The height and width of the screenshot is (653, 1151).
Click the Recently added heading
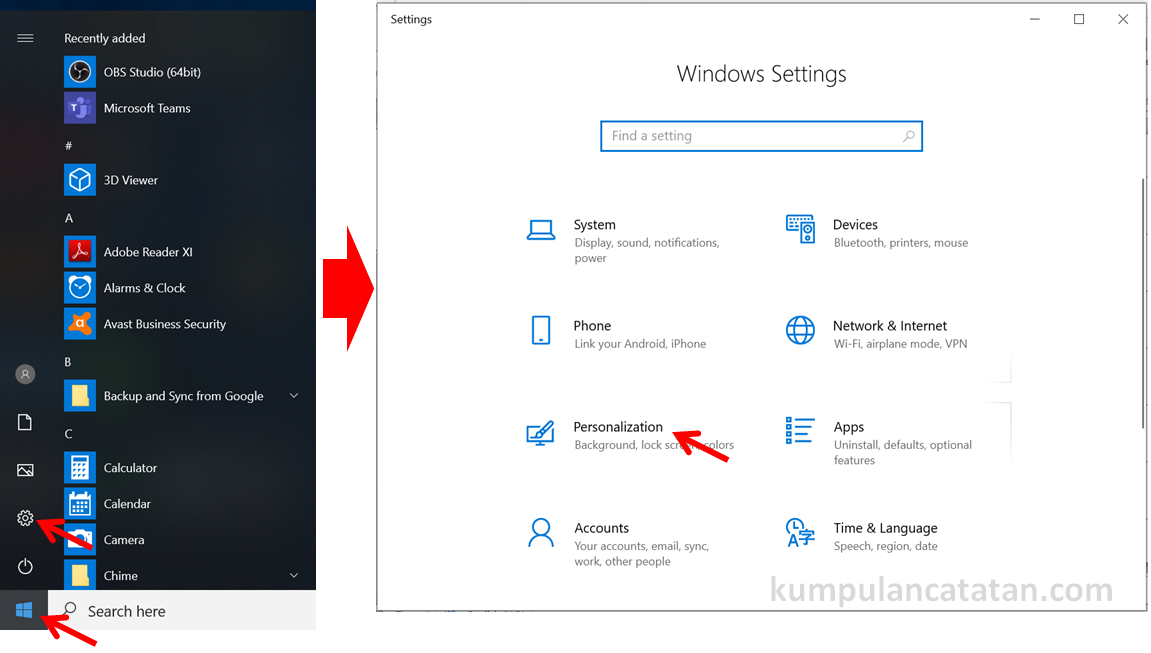coord(104,38)
